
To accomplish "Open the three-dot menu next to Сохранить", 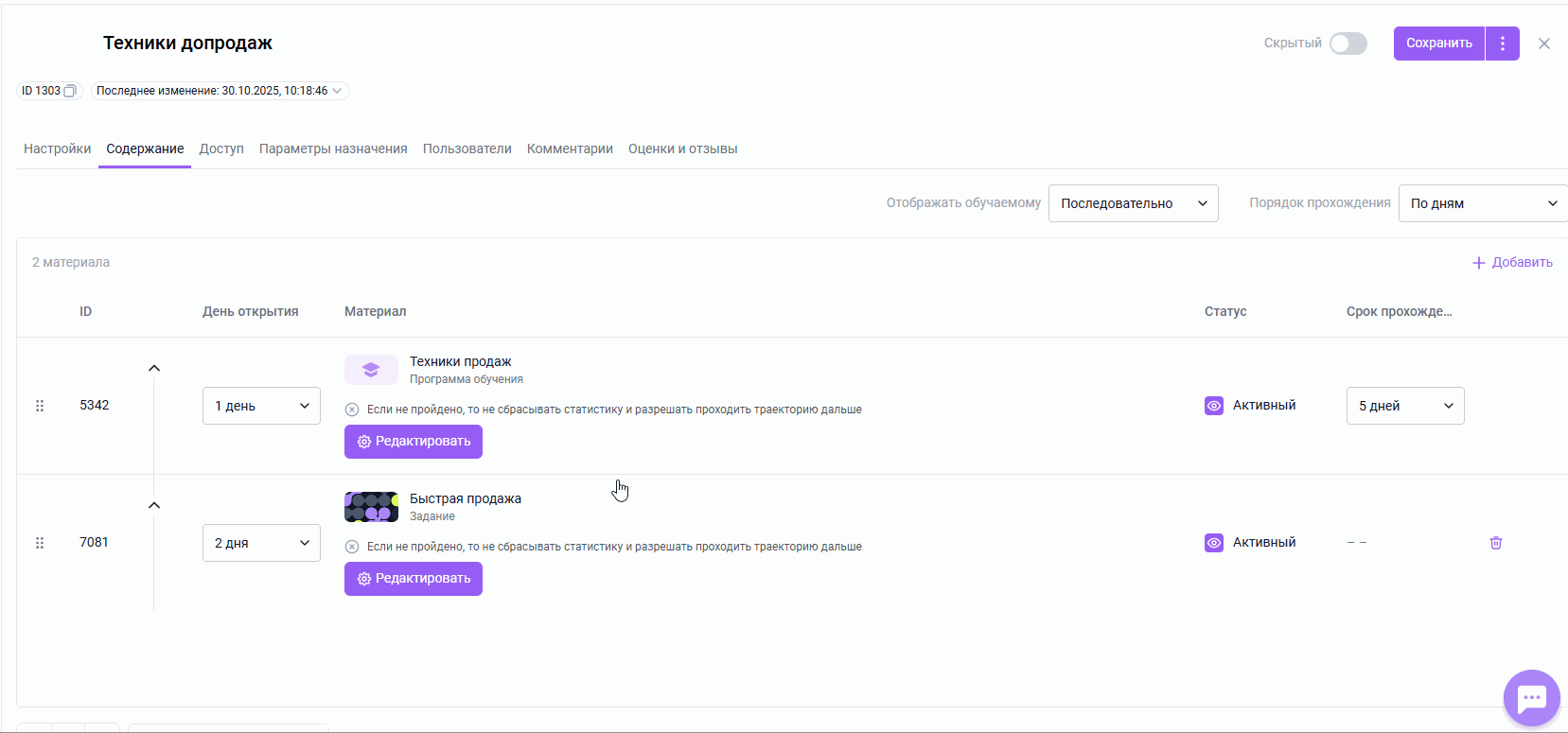I will (x=1503, y=44).
